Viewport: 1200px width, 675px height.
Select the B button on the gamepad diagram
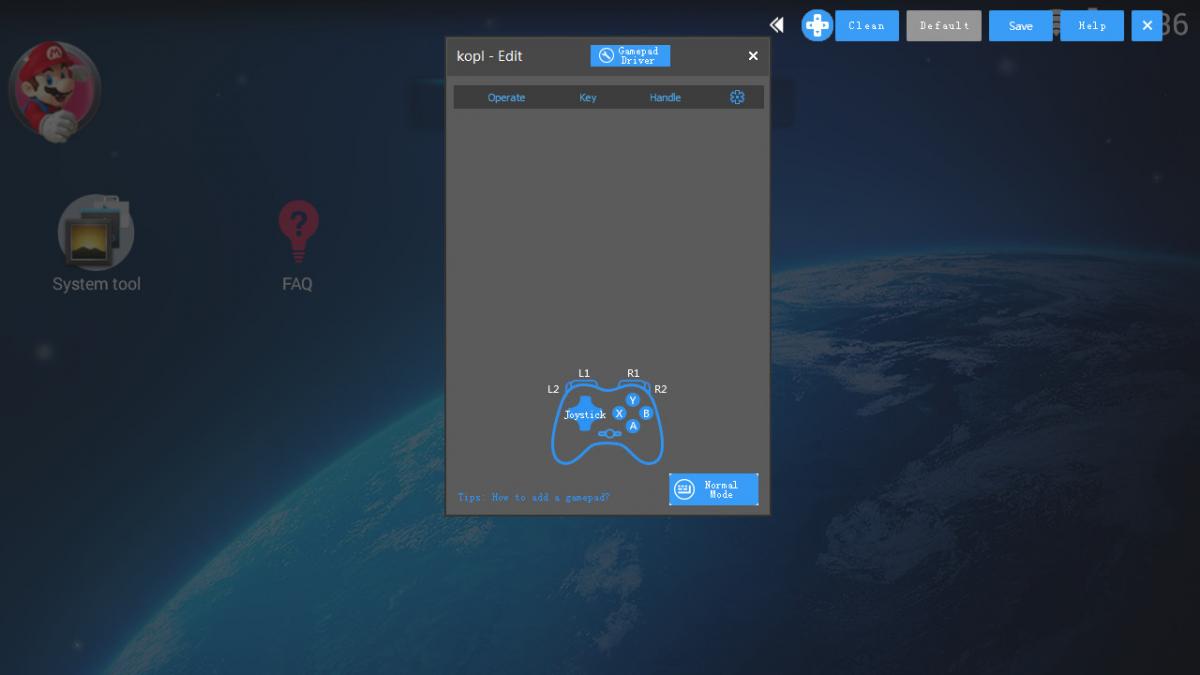pyautogui.click(x=645, y=412)
